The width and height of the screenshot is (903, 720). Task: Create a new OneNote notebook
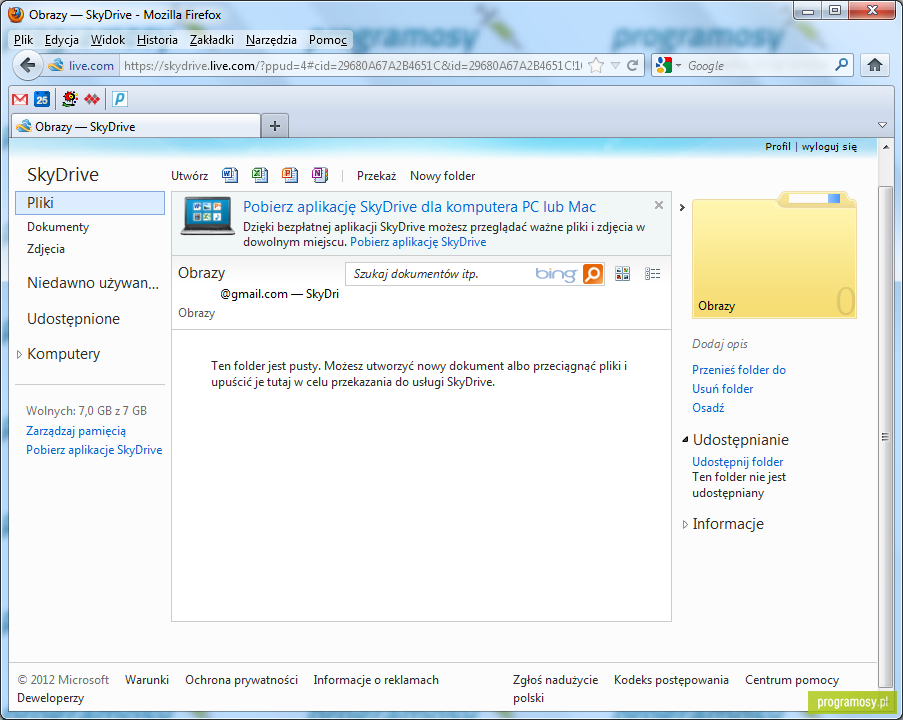[320, 175]
